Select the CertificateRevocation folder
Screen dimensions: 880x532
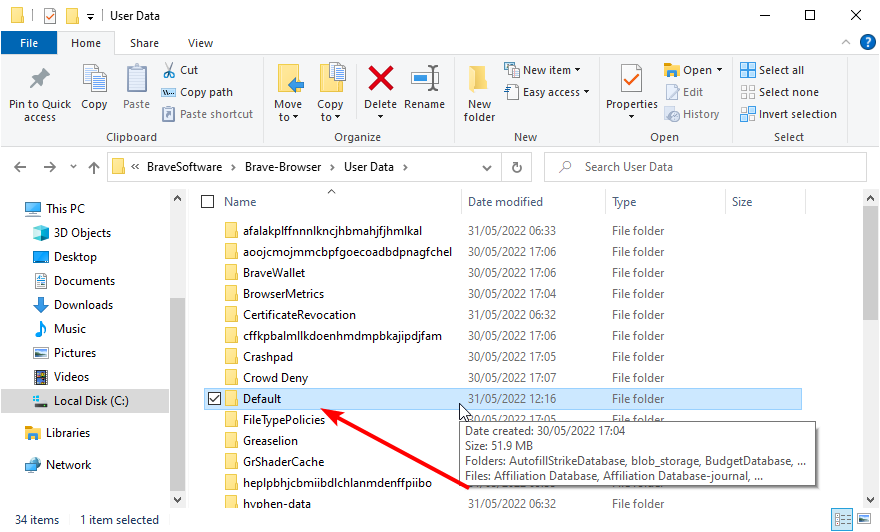[x=299, y=315]
